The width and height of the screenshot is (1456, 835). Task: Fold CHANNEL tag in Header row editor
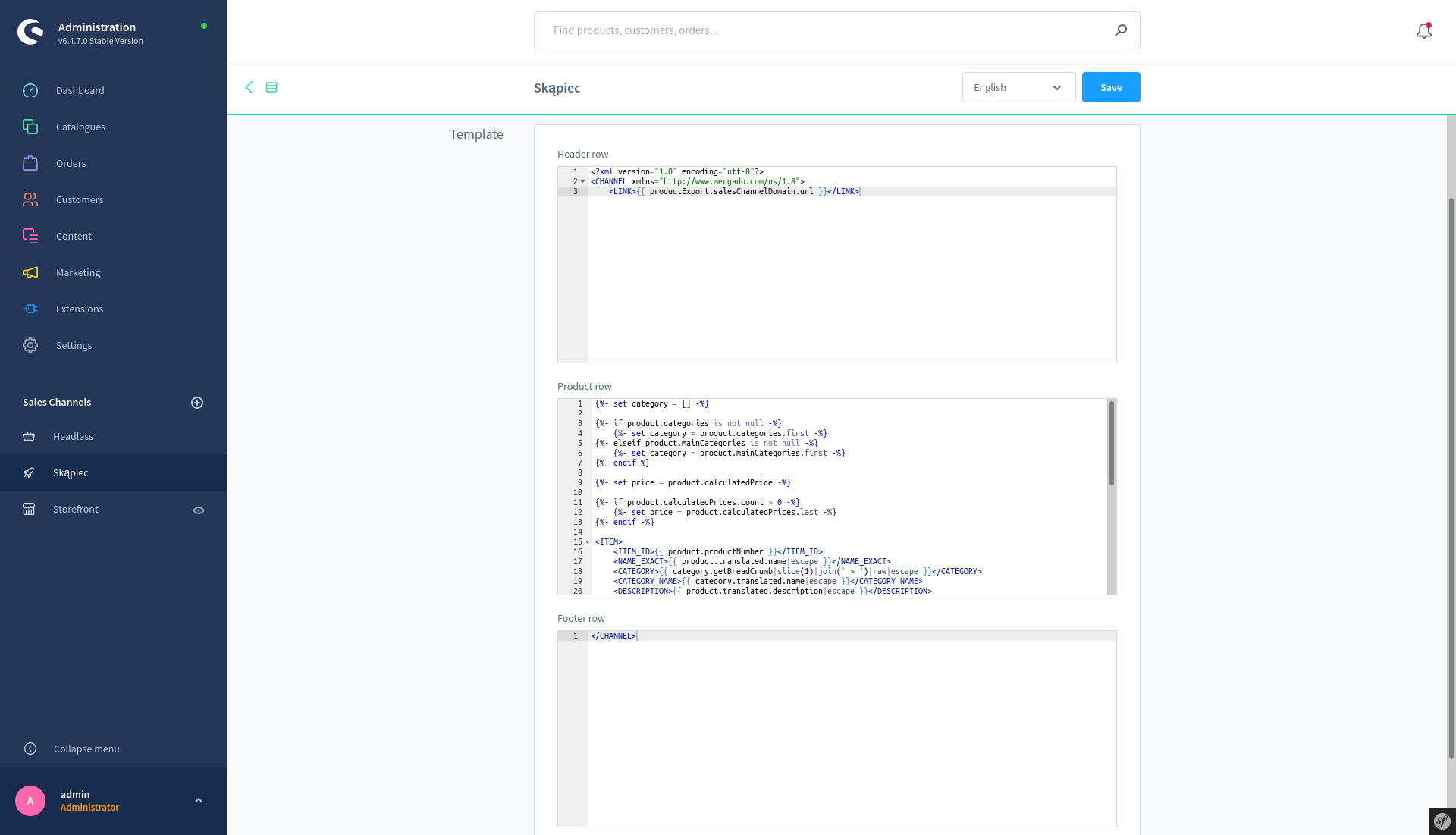click(x=583, y=182)
